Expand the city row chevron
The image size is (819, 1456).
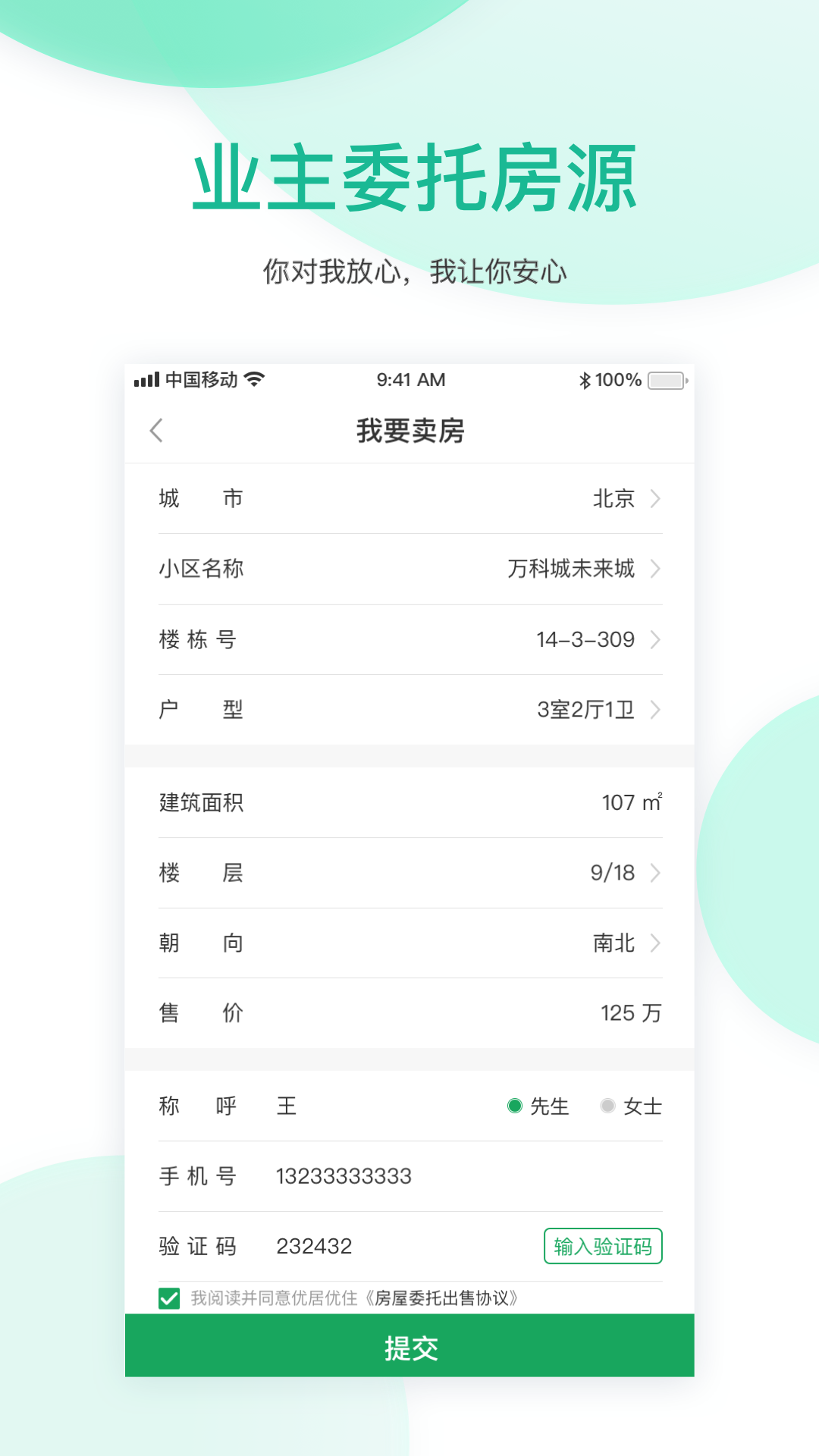click(656, 498)
